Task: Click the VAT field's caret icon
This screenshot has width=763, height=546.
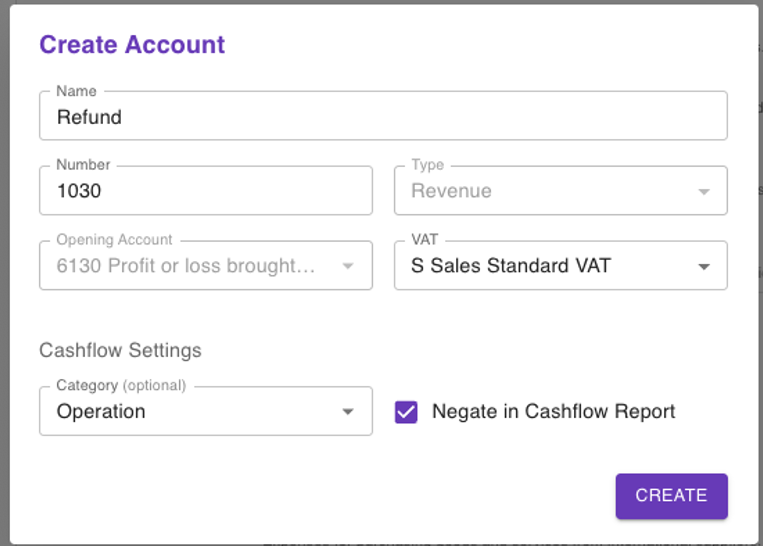Action: 704,267
